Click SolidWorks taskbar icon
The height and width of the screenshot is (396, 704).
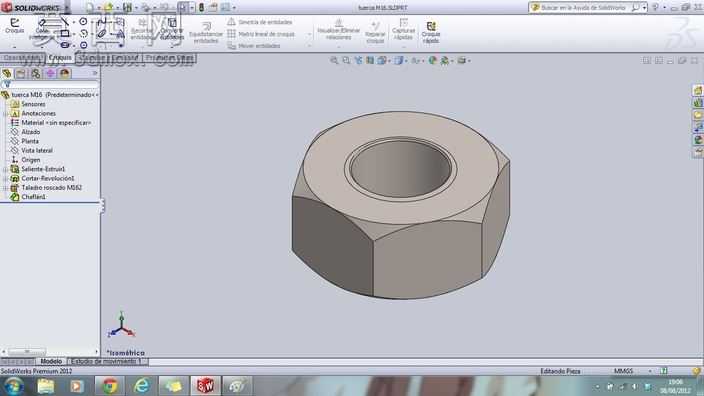click(205, 386)
